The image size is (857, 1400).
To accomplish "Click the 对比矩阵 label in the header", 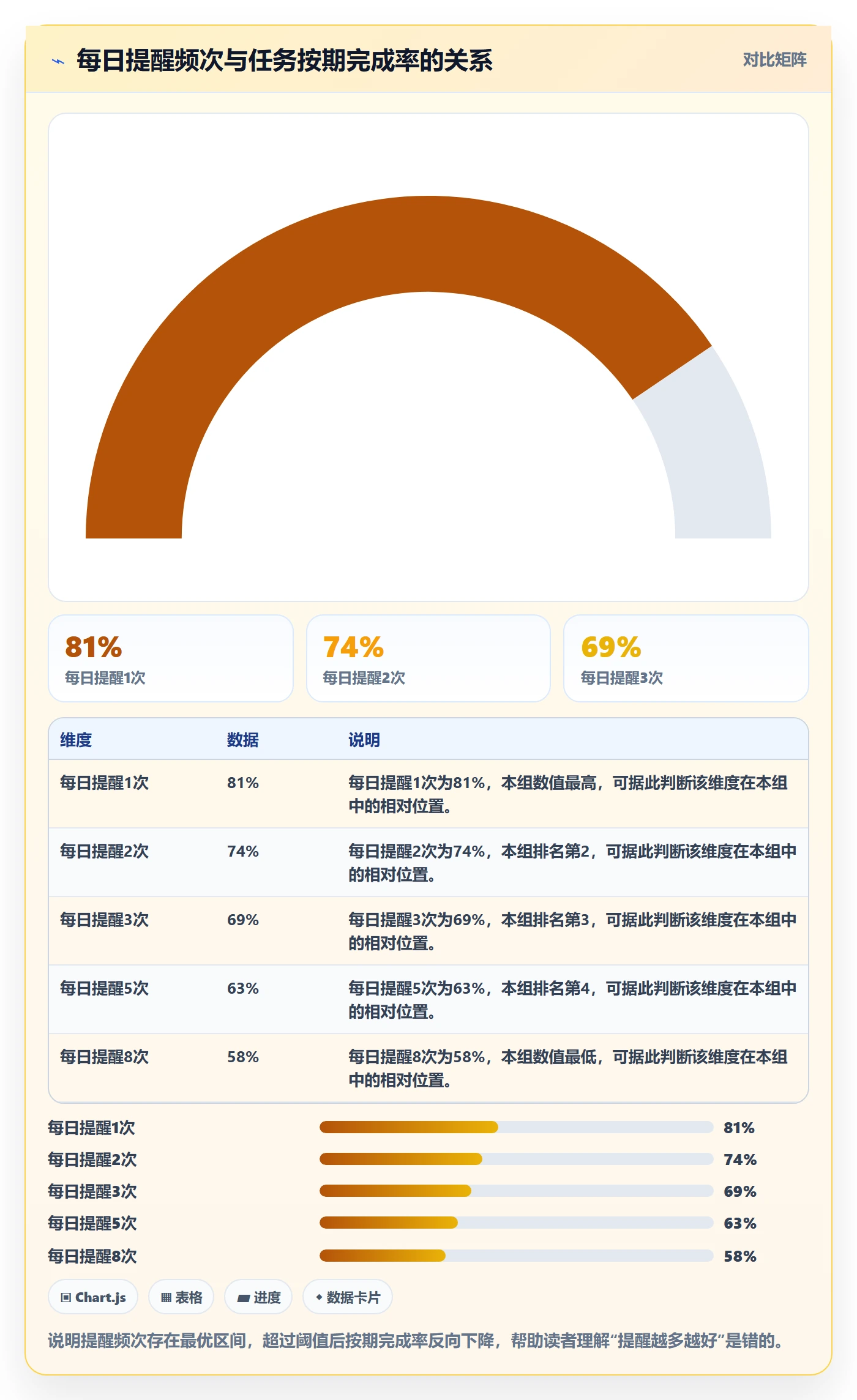I will coord(774,60).
